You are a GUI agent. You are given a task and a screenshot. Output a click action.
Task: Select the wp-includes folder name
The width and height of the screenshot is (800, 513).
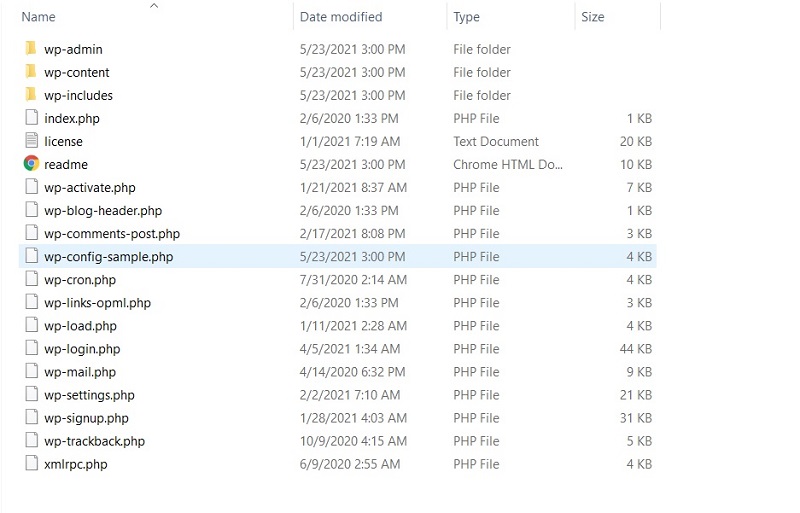coord(78,95)
